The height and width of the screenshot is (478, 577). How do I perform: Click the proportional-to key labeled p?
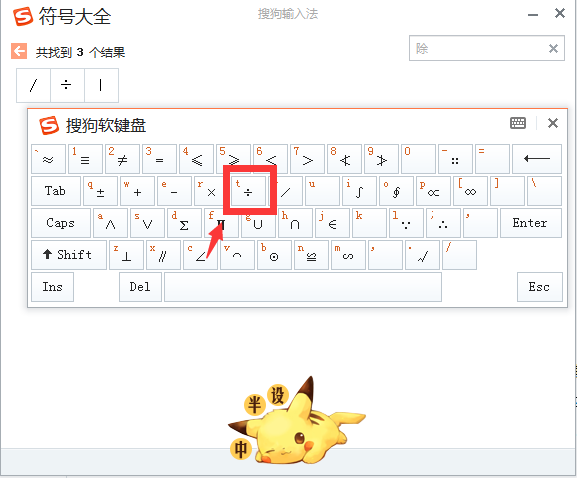[x=433, y=191]
